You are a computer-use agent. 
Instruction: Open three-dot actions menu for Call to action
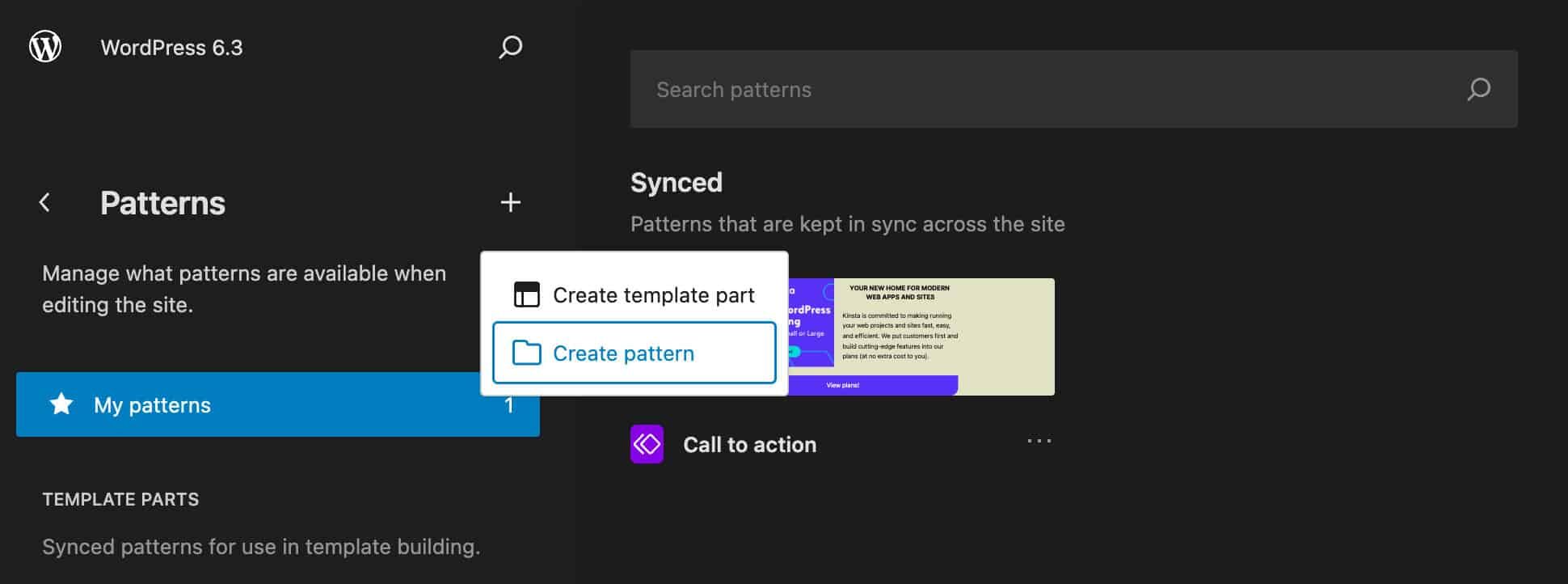click(1039, 442)
